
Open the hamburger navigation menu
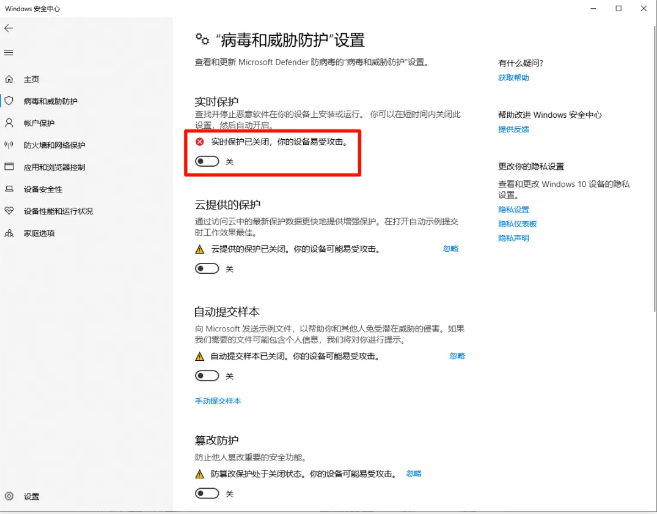pos(8,52)
